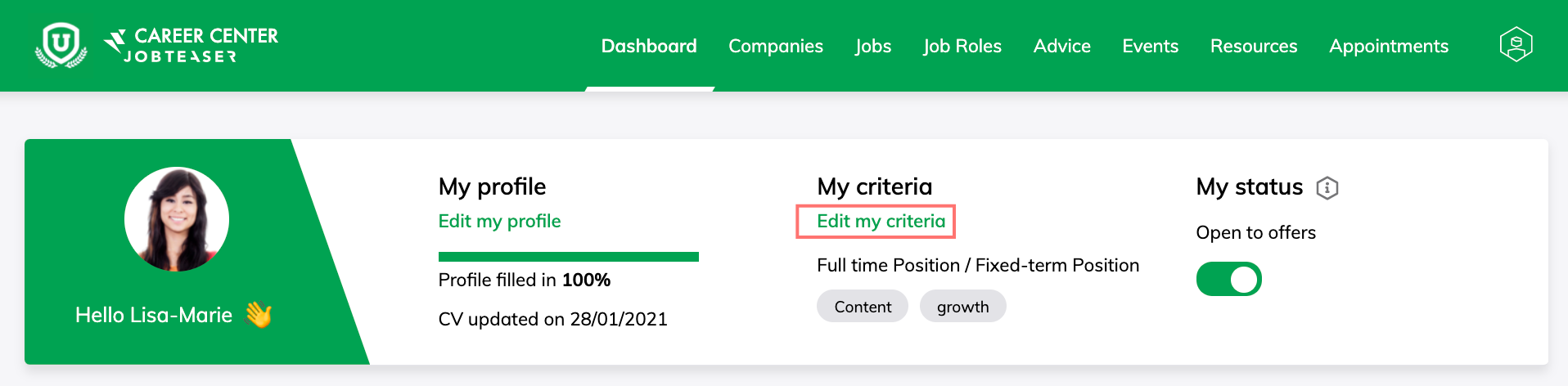The width and height of the screenshot is (1568, 386).
Task: Click the profile completion progress bar
Action: click(x=568, y=257)
